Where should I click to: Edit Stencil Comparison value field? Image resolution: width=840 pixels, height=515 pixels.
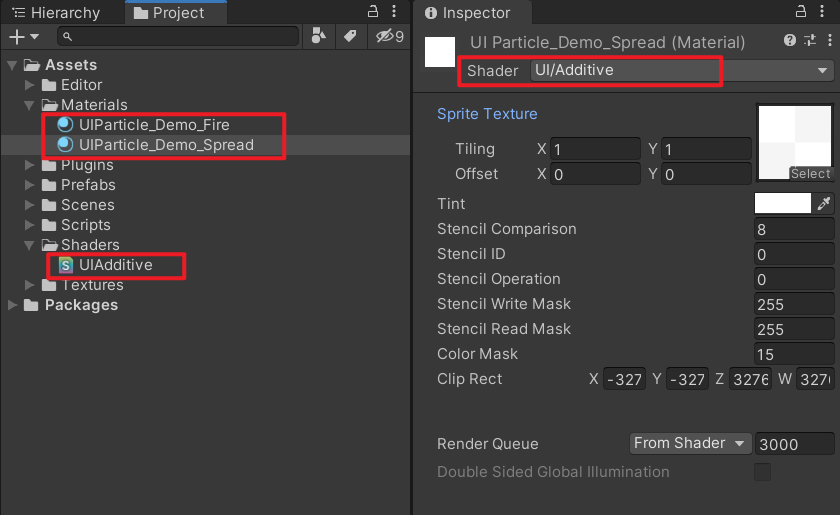tap(794, 229)
